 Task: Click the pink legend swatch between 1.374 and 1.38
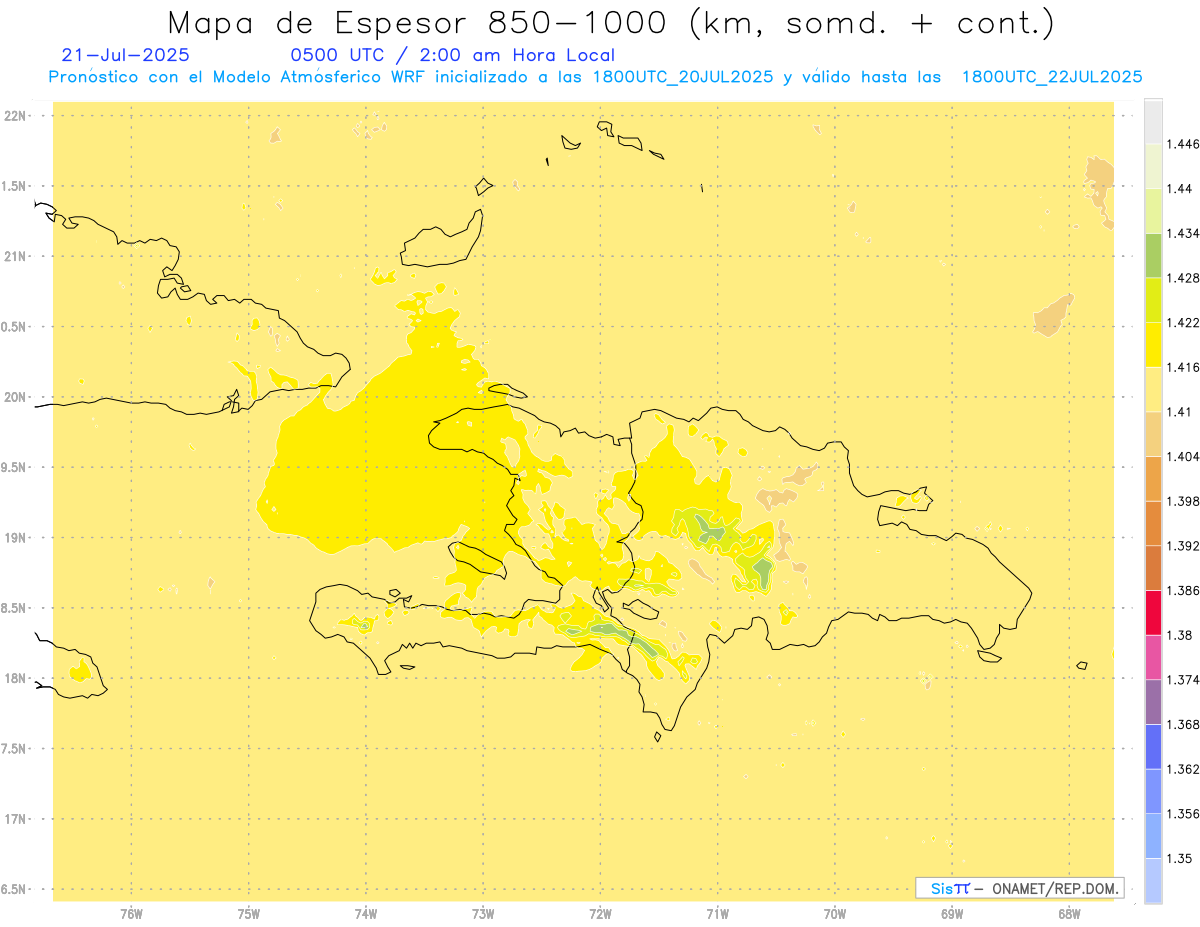pos(1153,657)
